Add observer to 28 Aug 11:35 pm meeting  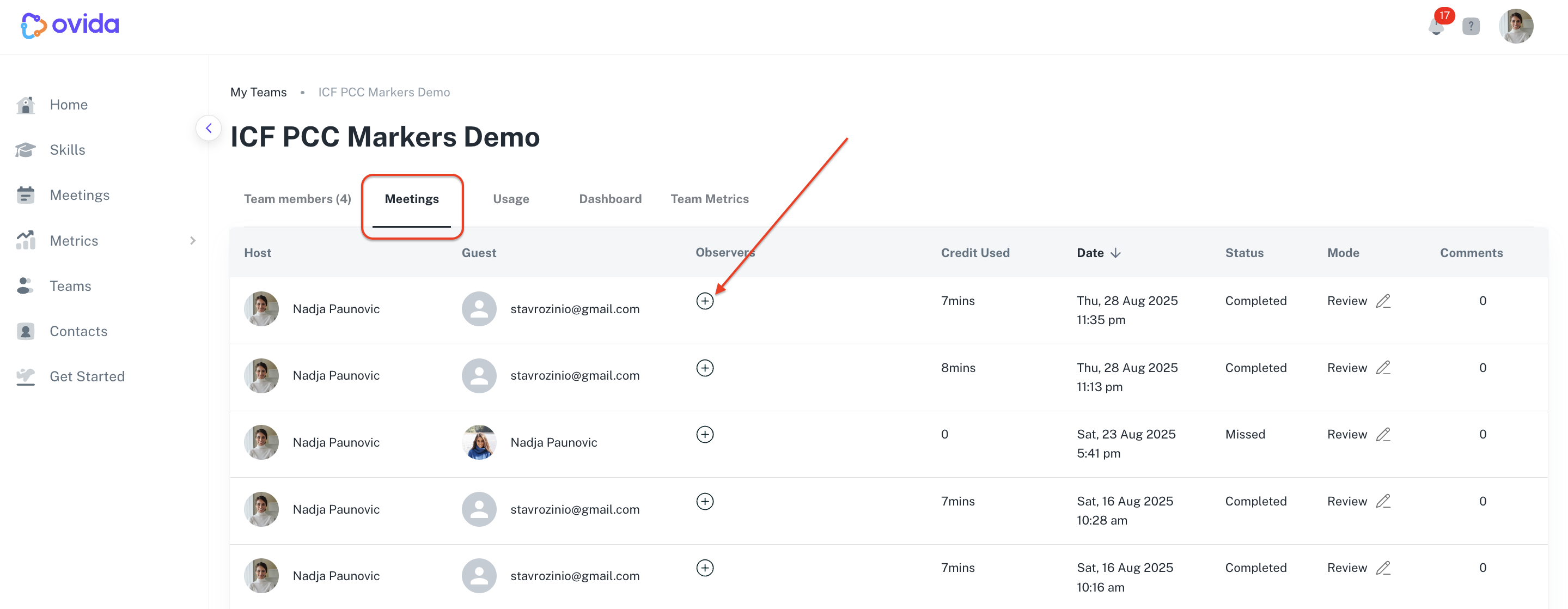[705, 301]
